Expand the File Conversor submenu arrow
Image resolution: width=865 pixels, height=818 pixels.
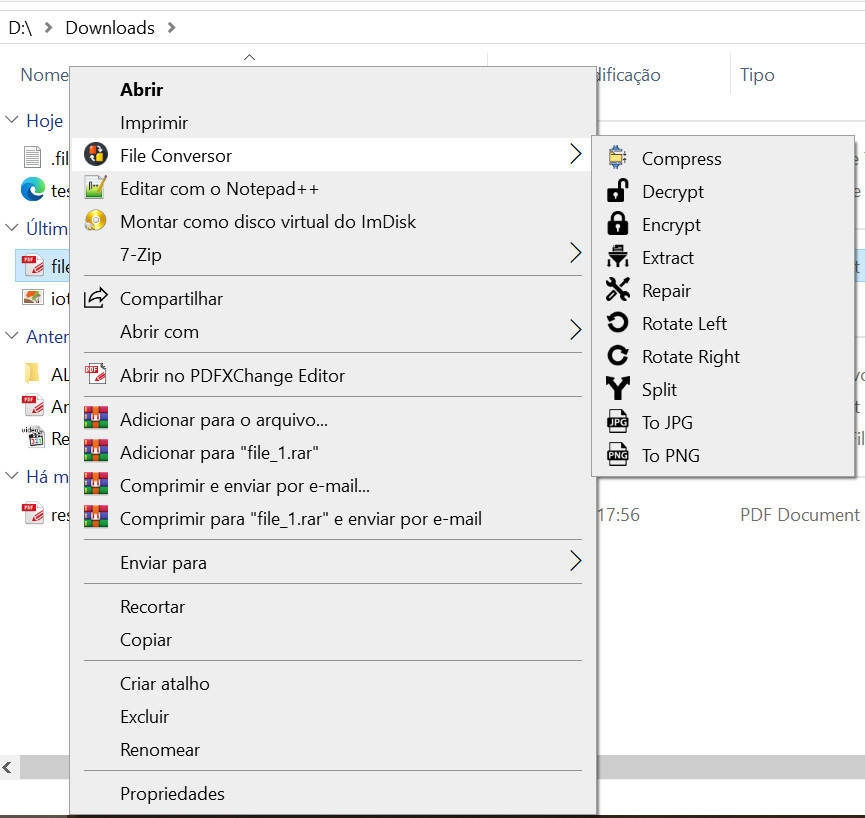575,154
